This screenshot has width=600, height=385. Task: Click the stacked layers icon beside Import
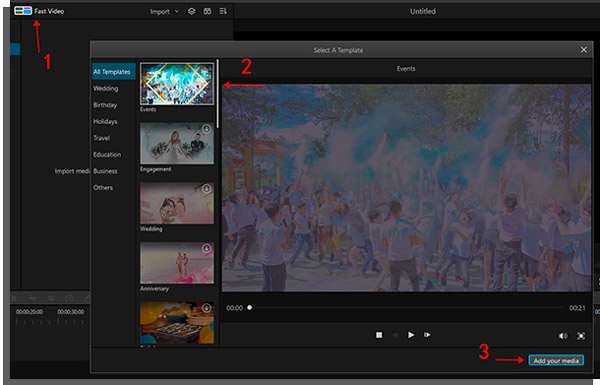click(x=192, y=11)
